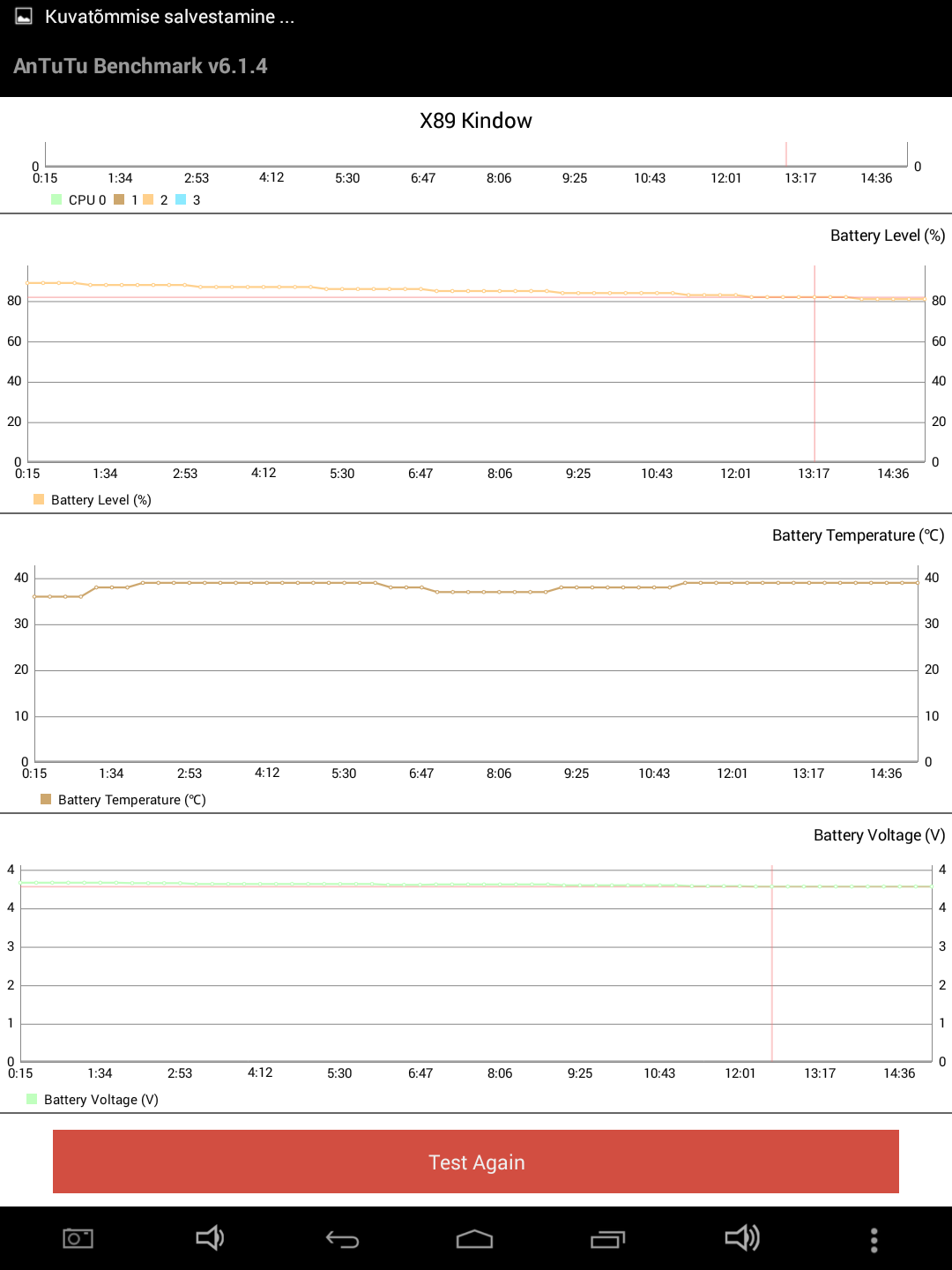Select the orange CPU 2 legend swatch
This screenshot has height=1270, width=952.
pyautogui.click(x=148, y=199)
